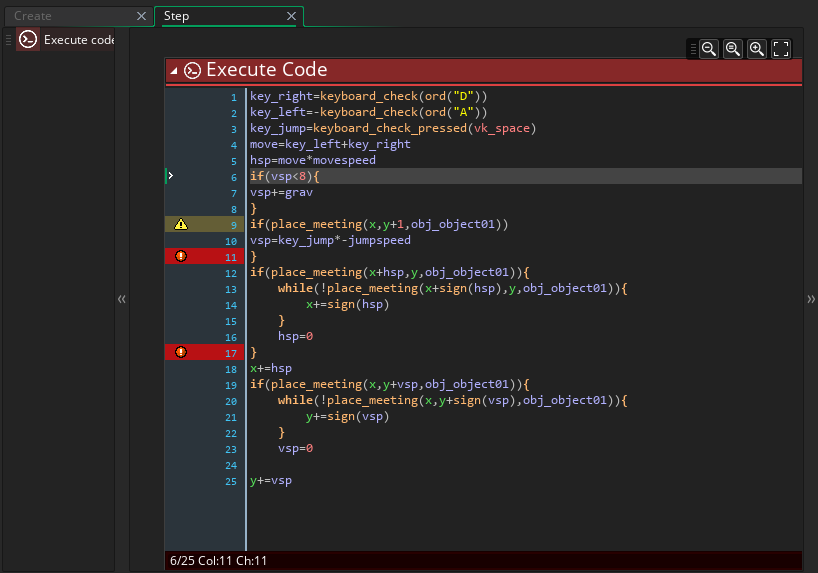818x573 pixels.
Task: Zoom in using the plus magnifier icon
Action: pyautogui.click(x=756, y=49)
